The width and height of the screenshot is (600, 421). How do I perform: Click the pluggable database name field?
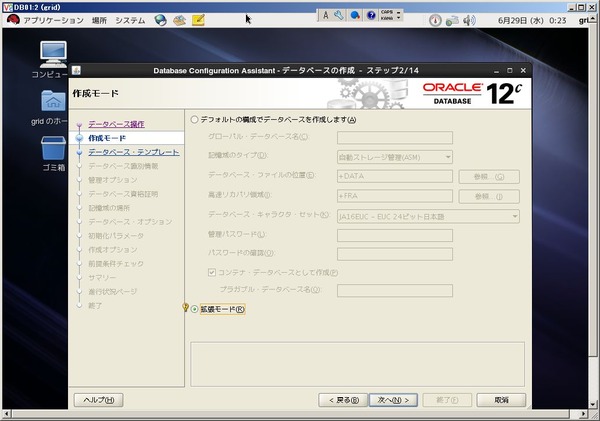395,290
